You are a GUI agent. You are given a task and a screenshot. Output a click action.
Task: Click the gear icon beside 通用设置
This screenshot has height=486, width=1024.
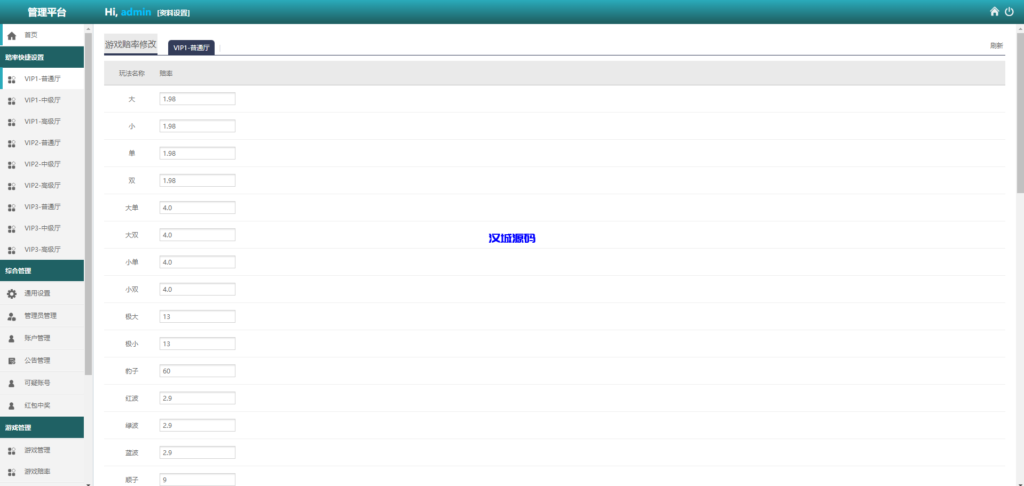coord(12,294)
